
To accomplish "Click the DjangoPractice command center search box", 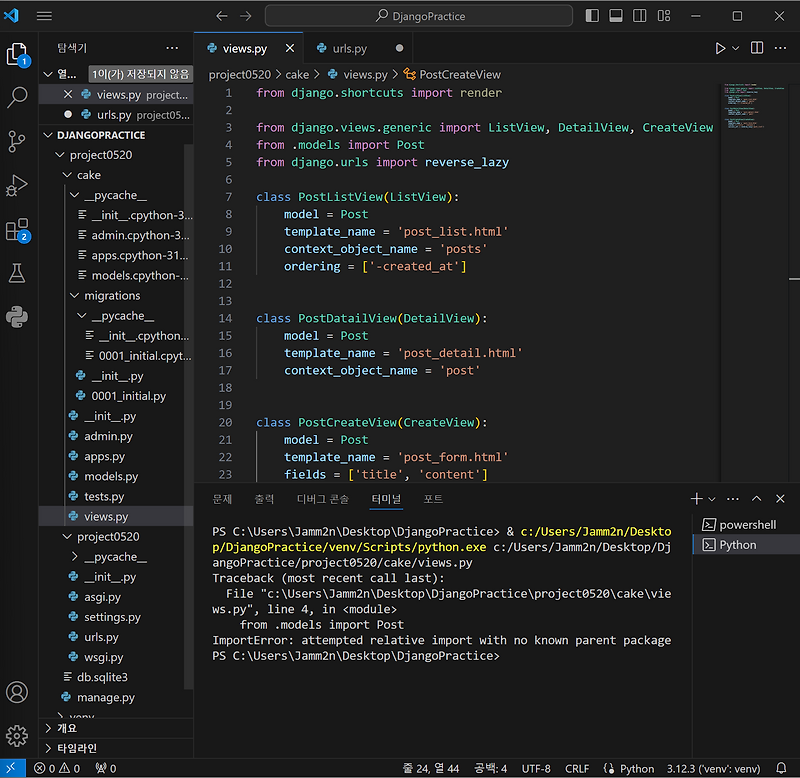I will click(419, 16).
